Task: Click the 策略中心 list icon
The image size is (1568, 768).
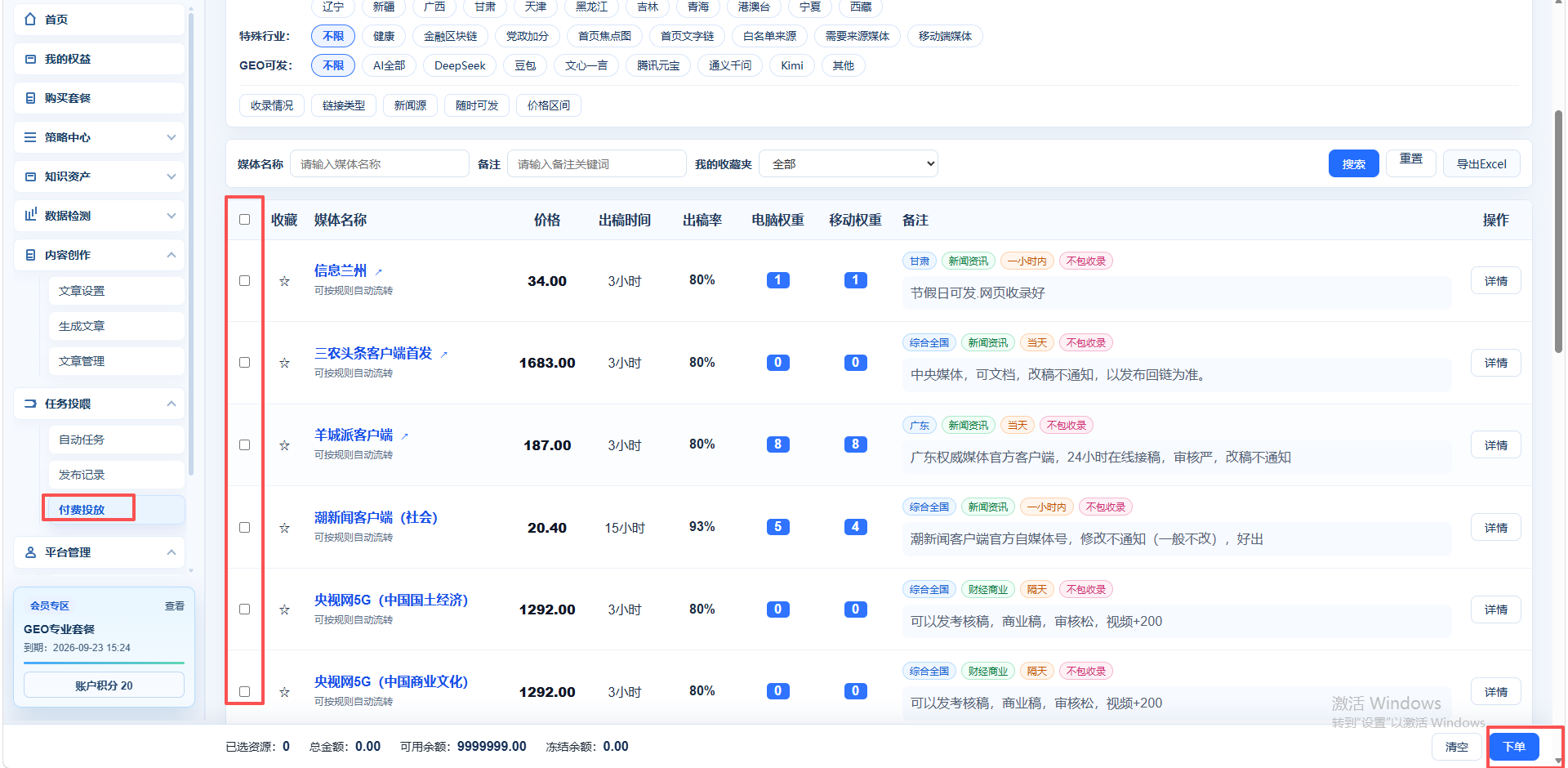Action: pos(30,137)
